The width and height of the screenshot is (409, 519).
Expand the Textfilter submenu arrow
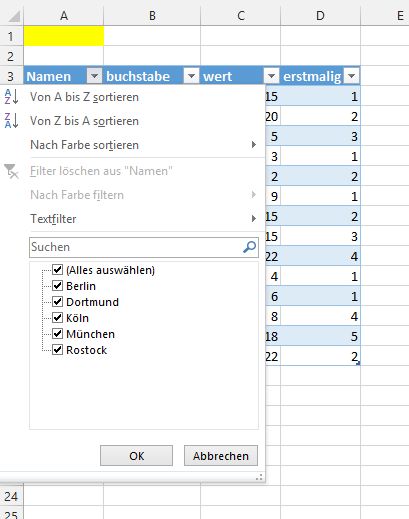[254, 219]
